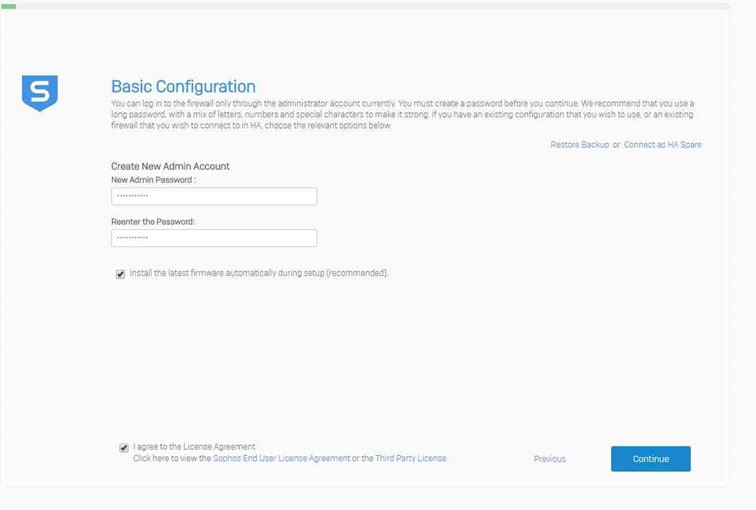Image resolution: width=756 pixels, height=510 pixels.
Task: Uncheck the automatic firmware install checkbox
Action: pyautogui.click(x=121, y=274)
